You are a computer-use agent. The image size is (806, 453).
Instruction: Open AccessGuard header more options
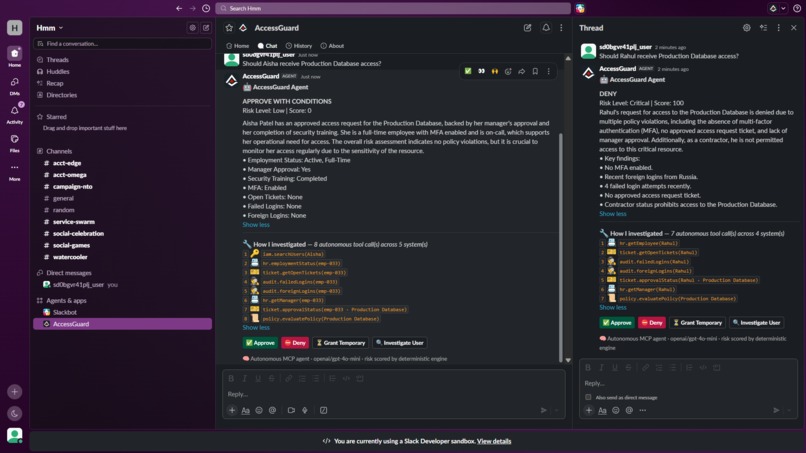coord(561,28)
